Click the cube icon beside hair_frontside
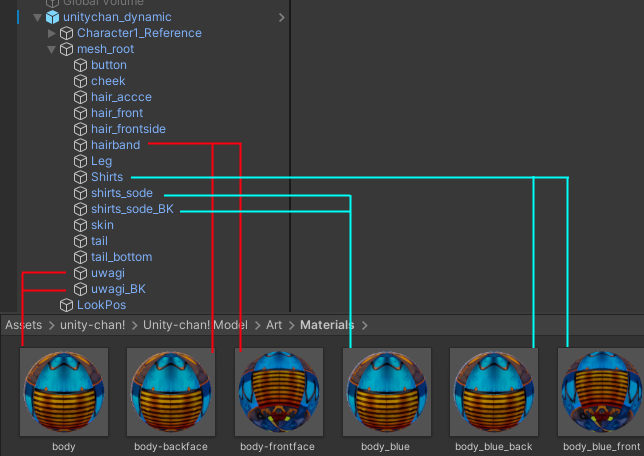 (x=80, y=129)
